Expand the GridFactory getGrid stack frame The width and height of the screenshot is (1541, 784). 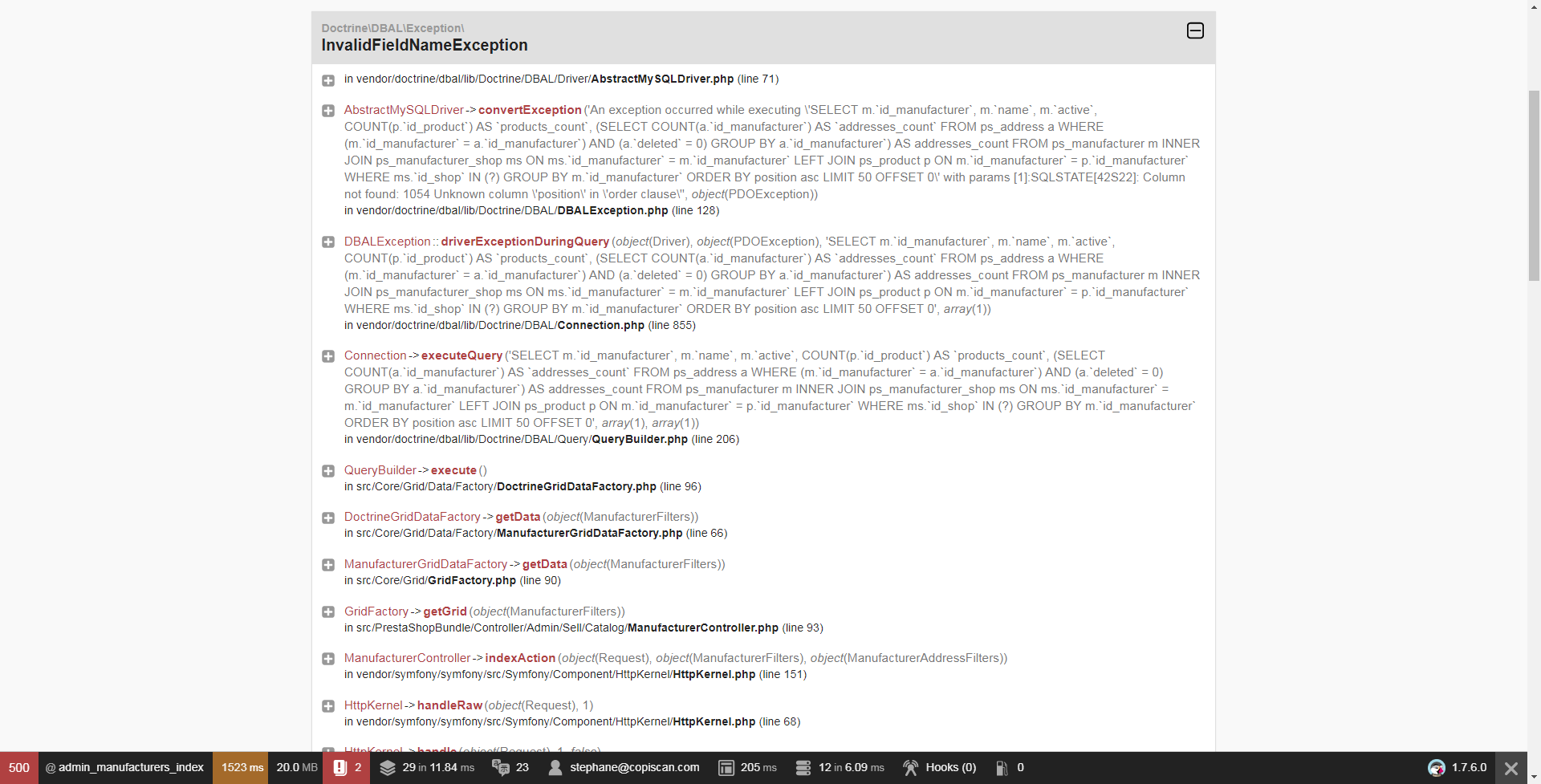click(328, 611)
